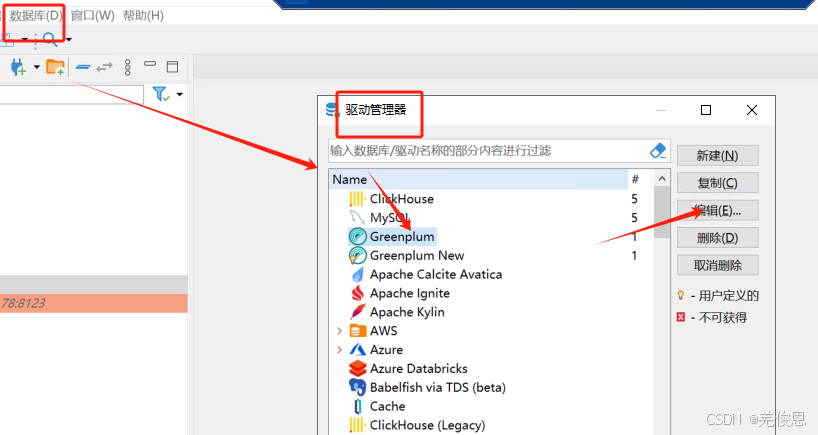Select the Apache Calcite Avatica driver
The width and height of the screenshot is (818, 435).
[436, 274]
